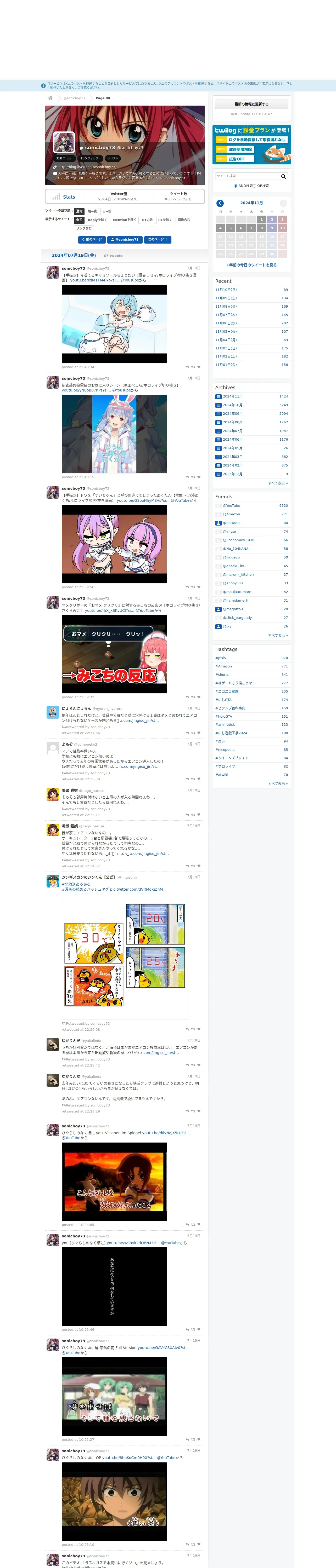Open 1年前の今日のツイートを見る link

(251, 265)
